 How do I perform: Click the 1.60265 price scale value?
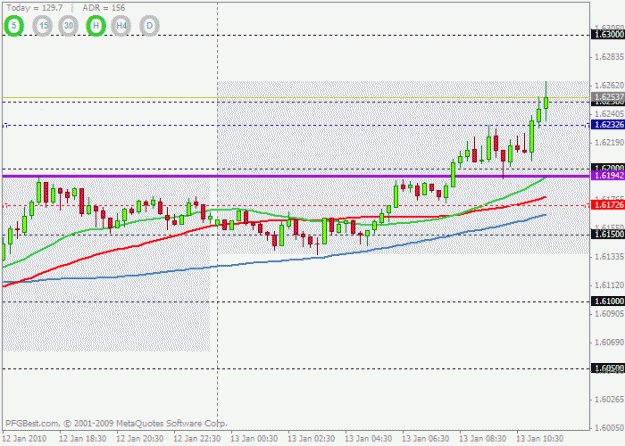pyautogui.click(x=609, y=399)
